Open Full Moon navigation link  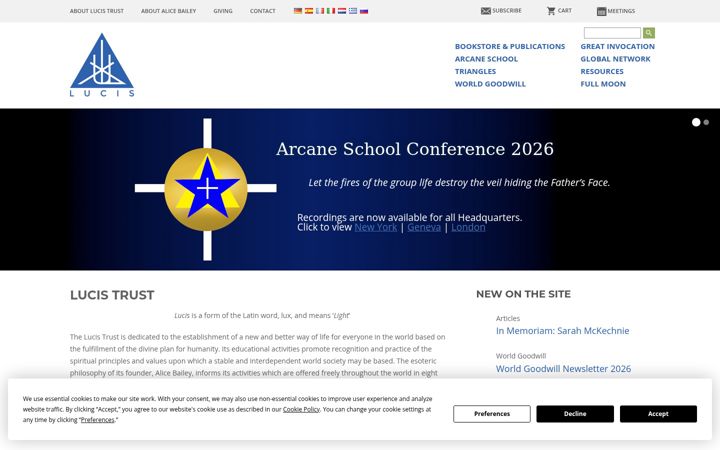point(603,84)
